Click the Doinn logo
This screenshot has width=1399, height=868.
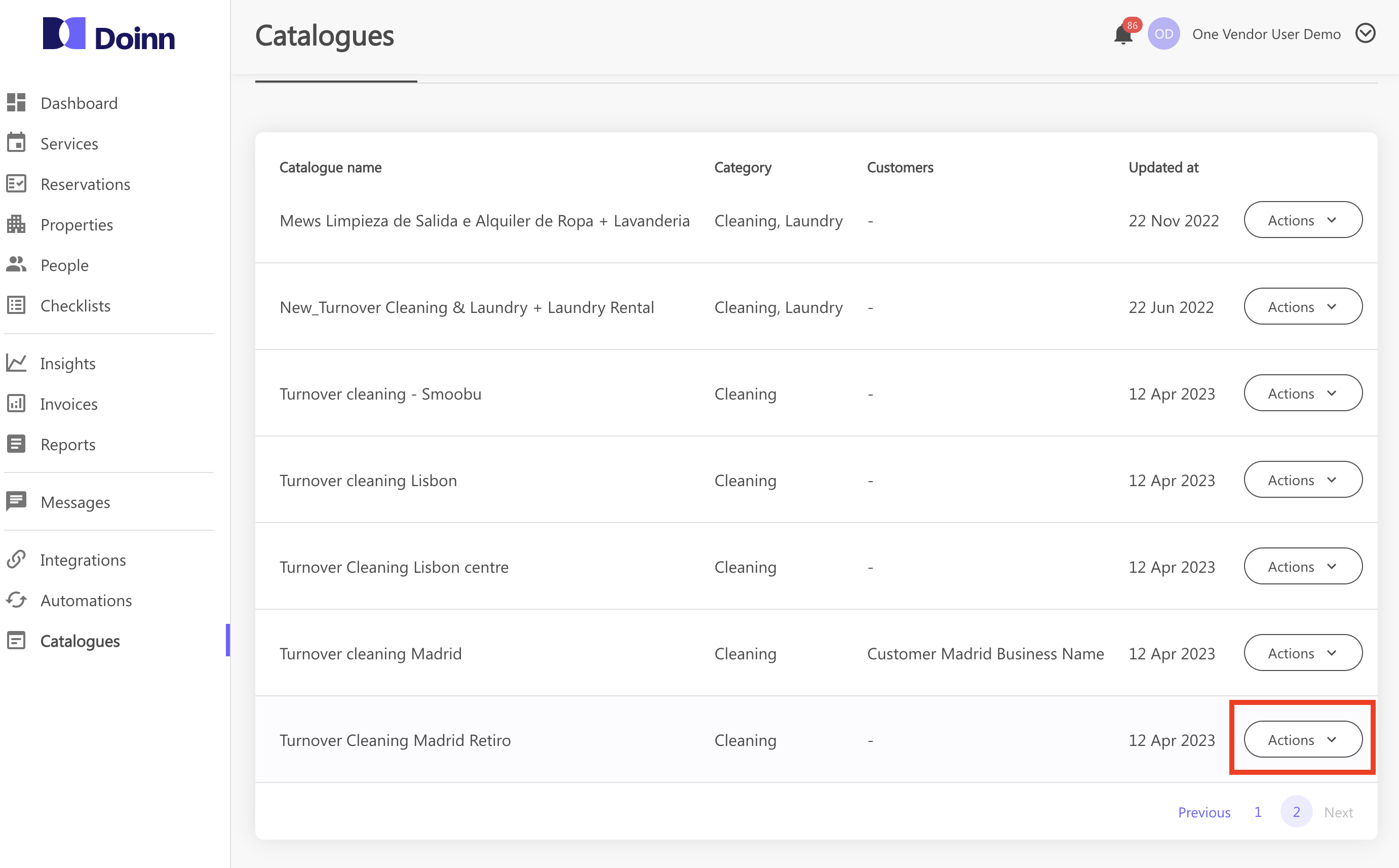click(x=109, y=34)
